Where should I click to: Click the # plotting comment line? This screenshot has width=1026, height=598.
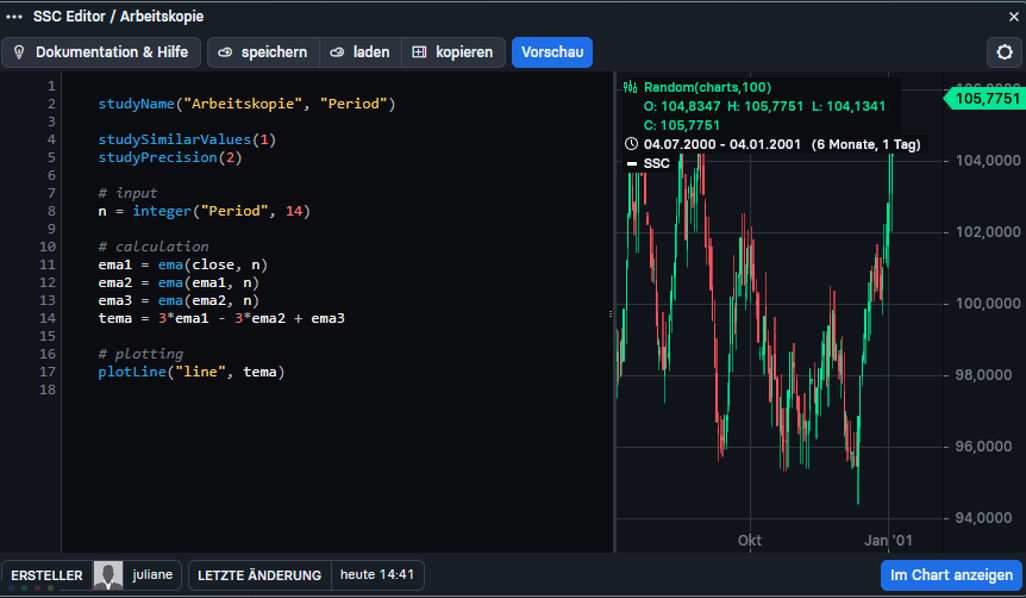141,354
